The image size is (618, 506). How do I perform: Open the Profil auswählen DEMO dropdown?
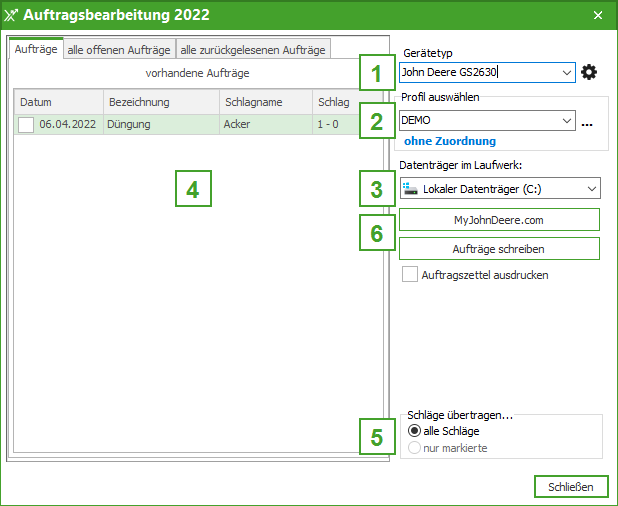point(567,120)
